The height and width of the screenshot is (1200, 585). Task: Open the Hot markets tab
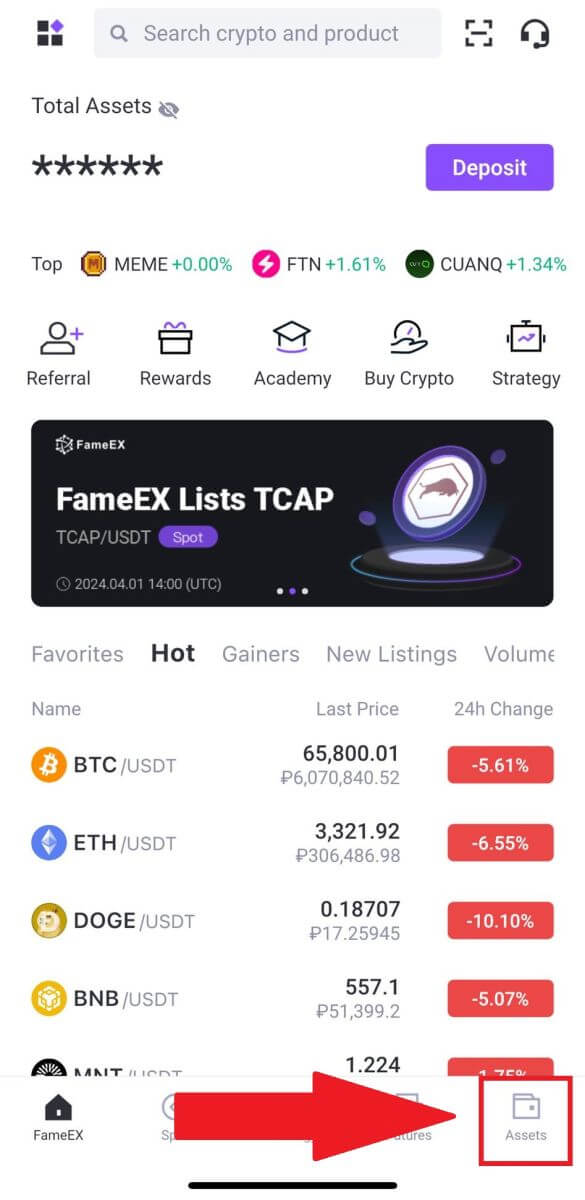[x=172, y=652]
